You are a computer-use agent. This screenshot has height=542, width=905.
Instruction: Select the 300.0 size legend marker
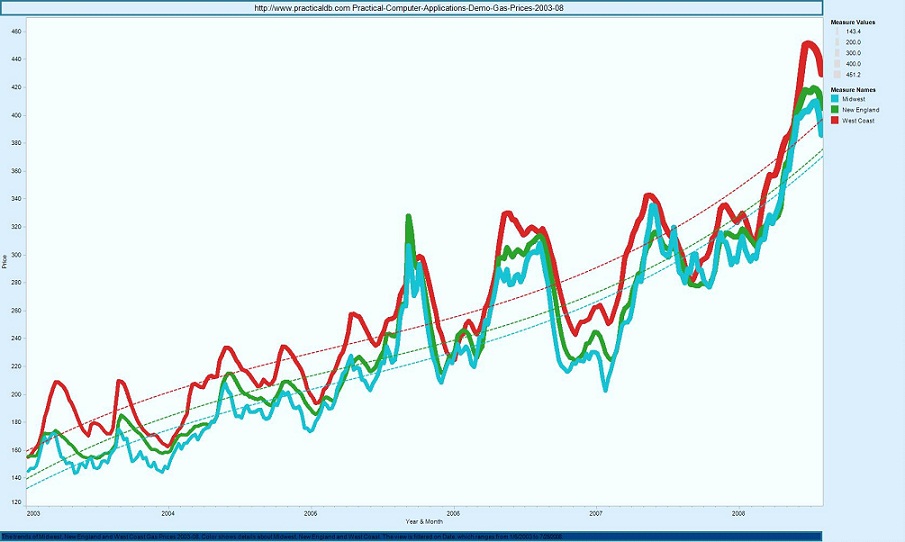[x=836, y=53]
